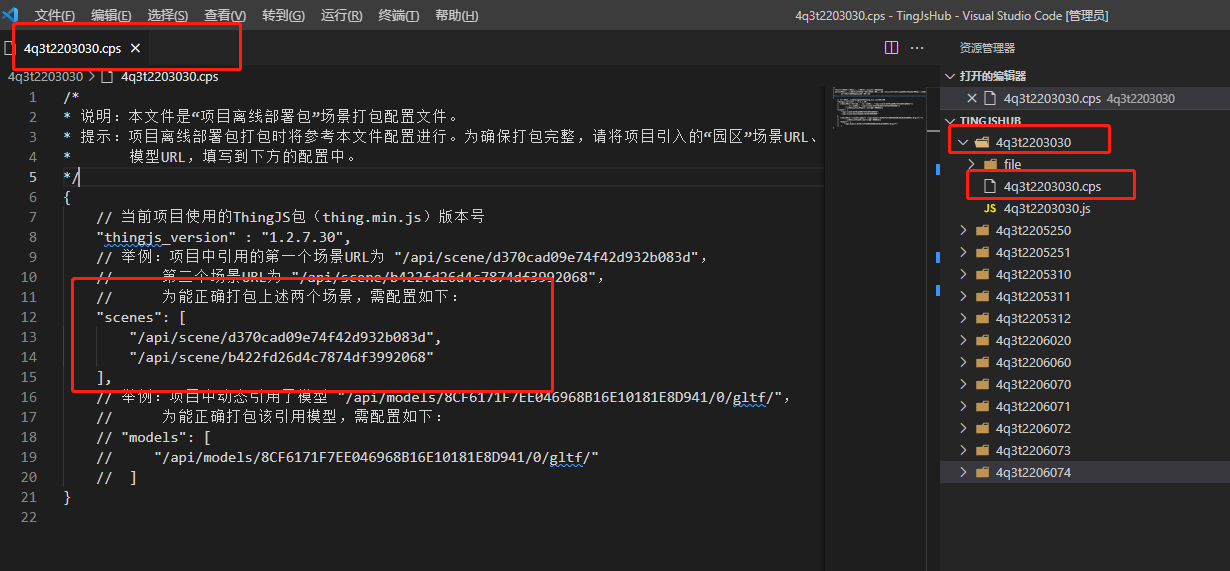Expand the 4q3t2205311 folder
Screen dimensions: 1230x571
coord(964,296)
